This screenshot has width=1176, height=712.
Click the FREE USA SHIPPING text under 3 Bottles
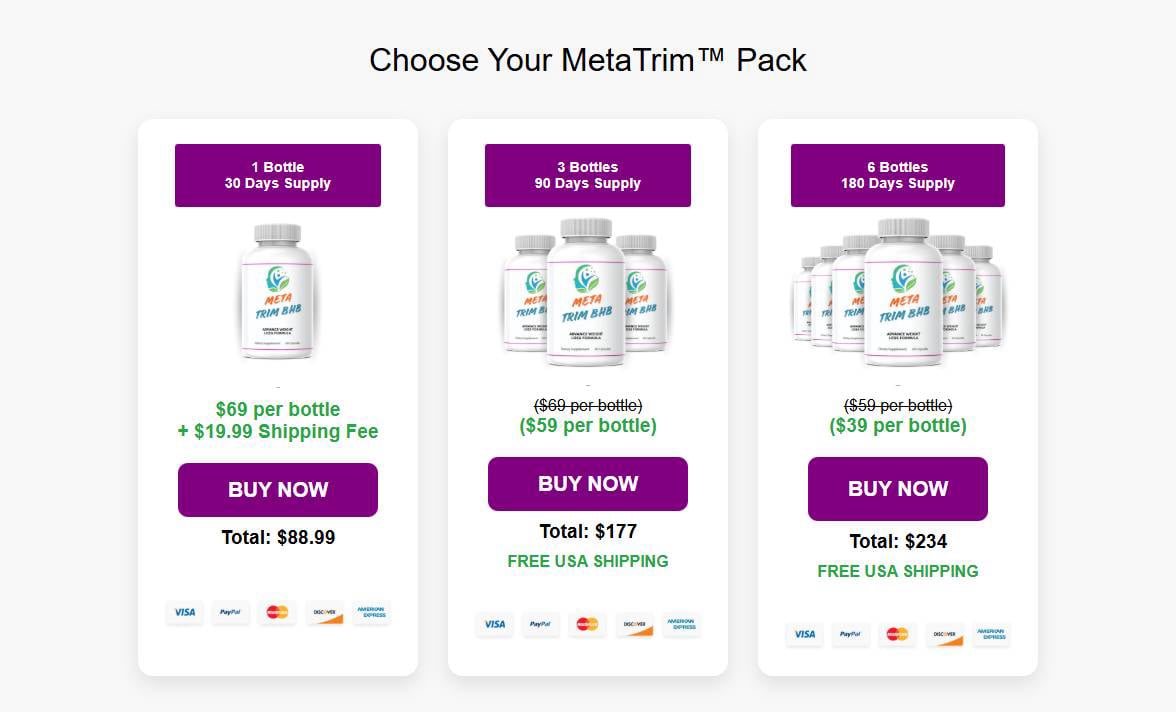pos(588,561)
